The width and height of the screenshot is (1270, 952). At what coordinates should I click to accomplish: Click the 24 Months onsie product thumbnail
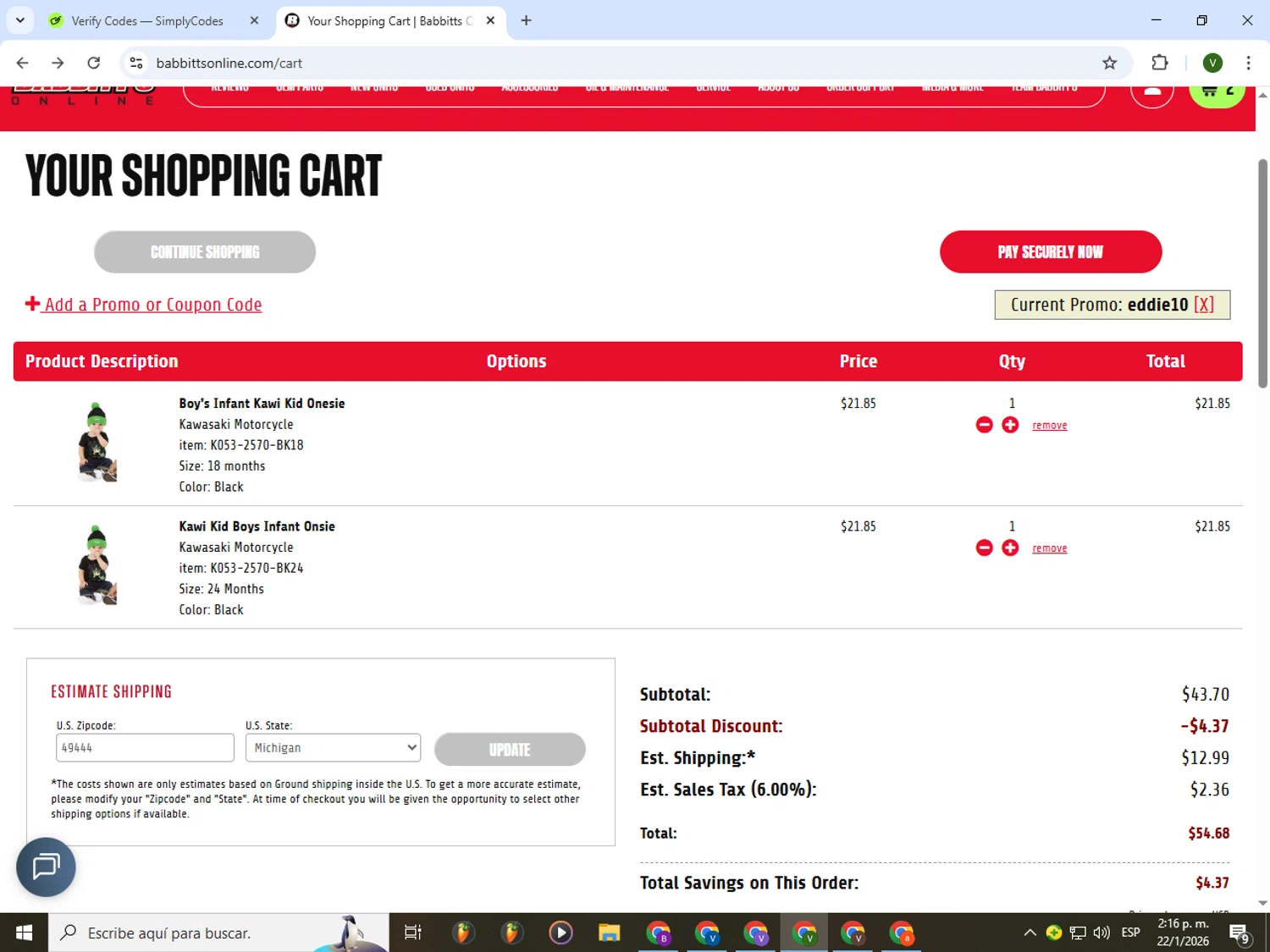click(97, 564)
